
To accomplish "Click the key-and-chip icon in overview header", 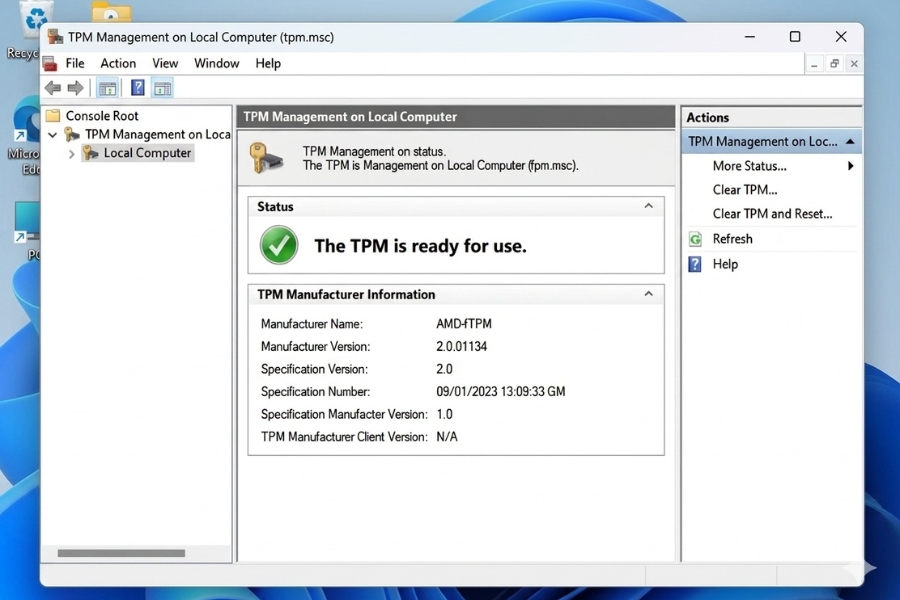I will (266, 158).
